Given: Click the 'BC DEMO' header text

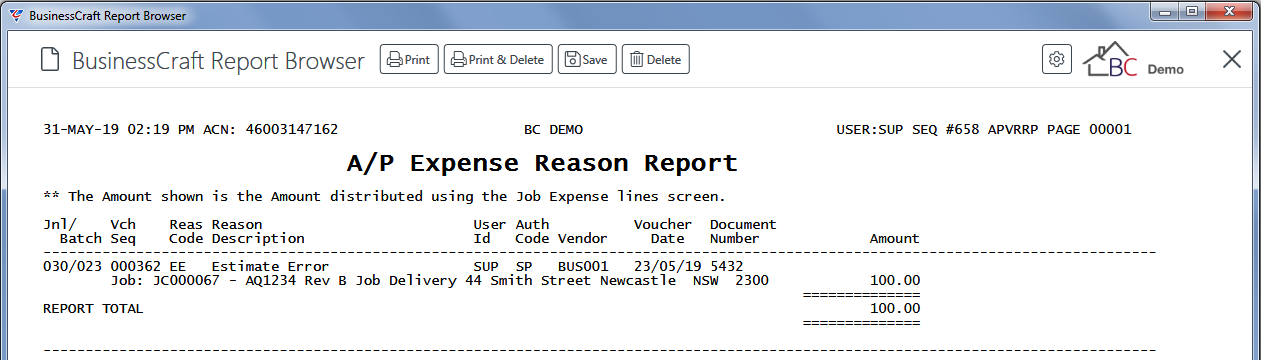Looking at the screenshot, I should click(x=553, y=130).
